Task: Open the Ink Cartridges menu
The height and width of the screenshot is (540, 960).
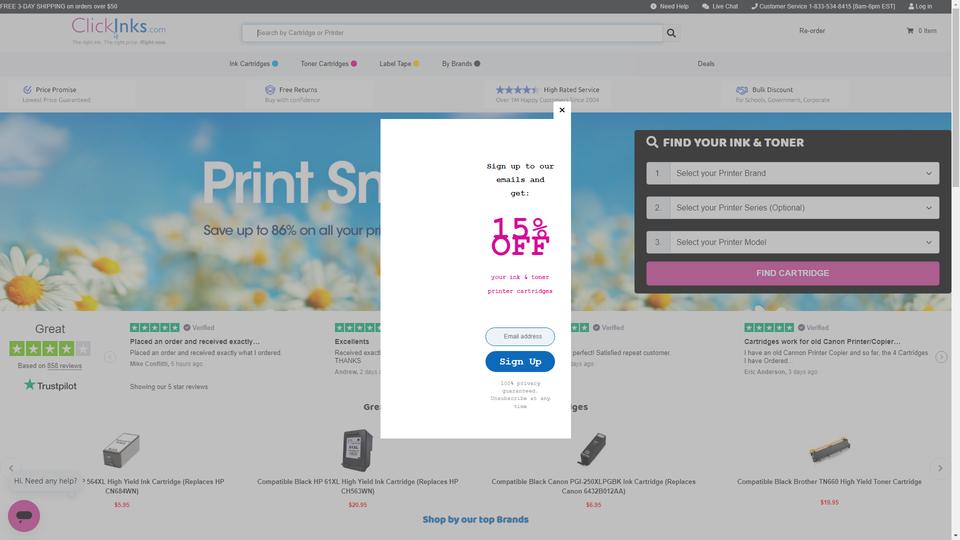Action: [x=253, y=64]
